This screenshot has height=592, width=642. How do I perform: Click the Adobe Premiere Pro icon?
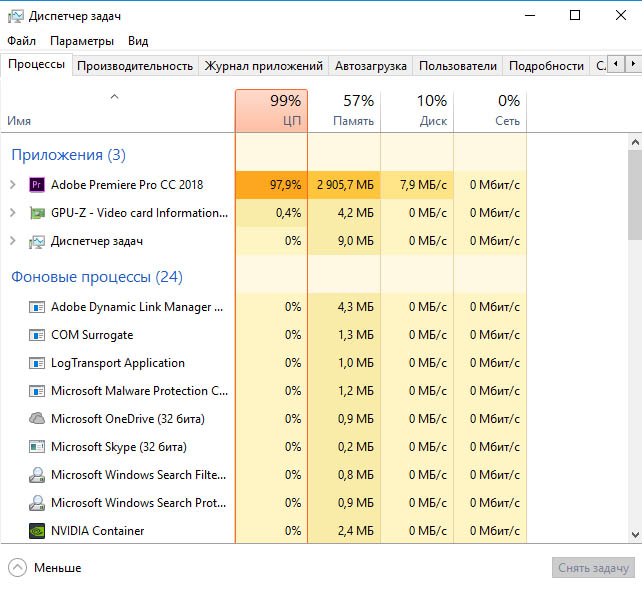pos(37,185)
